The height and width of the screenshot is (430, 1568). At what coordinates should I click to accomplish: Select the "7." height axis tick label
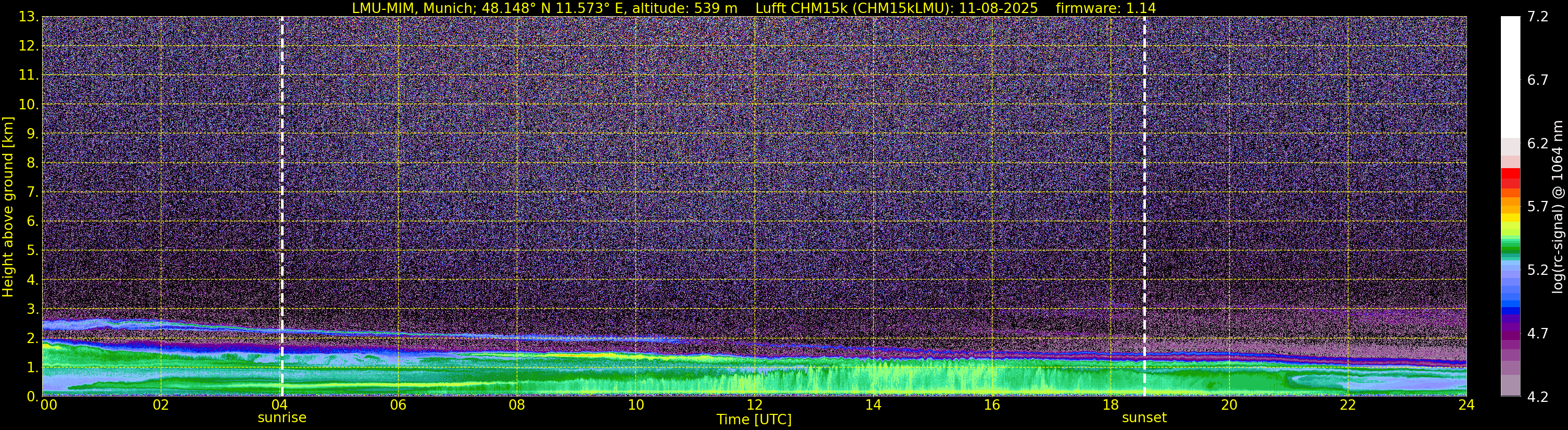(33, 192)
